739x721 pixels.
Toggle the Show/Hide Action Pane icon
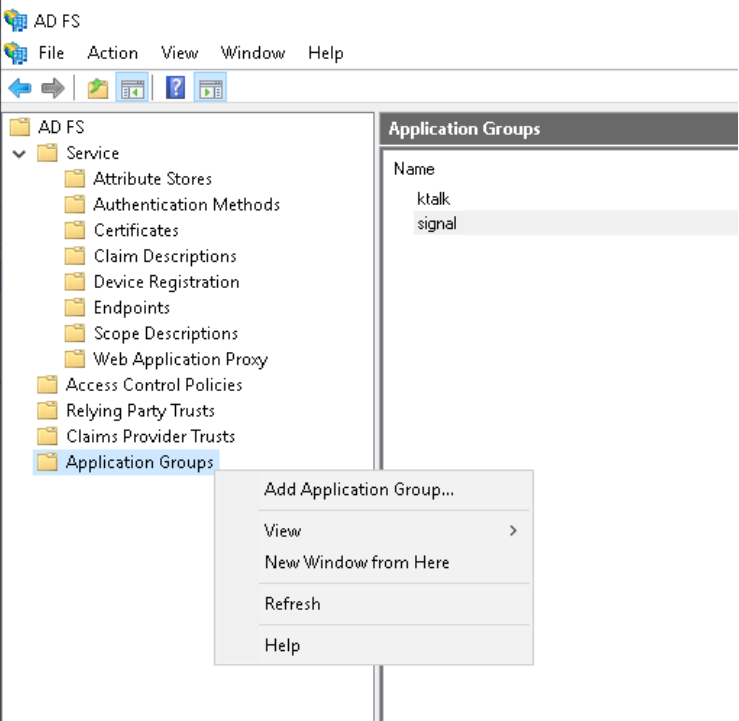[x=210, y=88]
